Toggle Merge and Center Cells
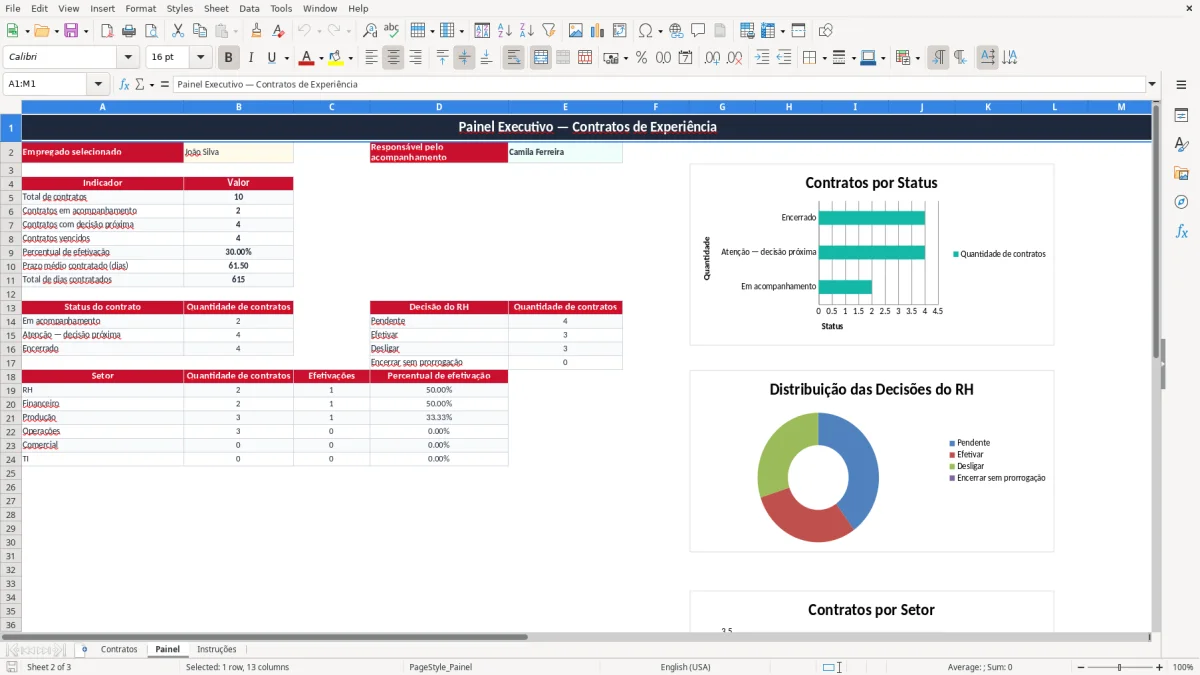This screenshot has height=675, width=1200. coord(541,58)
